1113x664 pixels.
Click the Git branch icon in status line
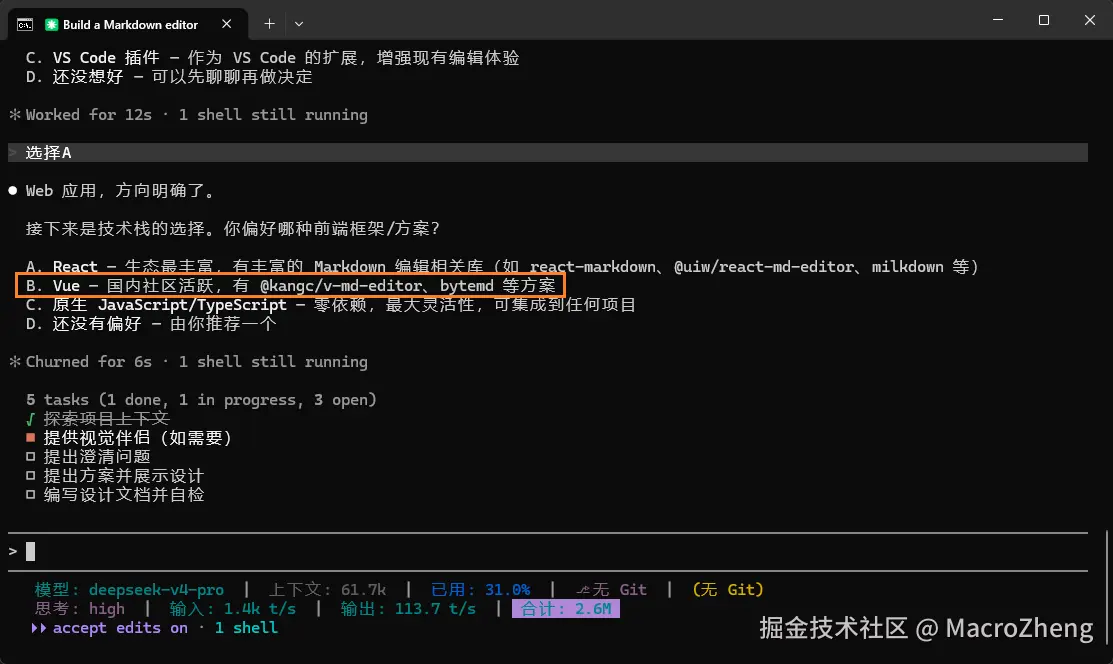(583, 590)
